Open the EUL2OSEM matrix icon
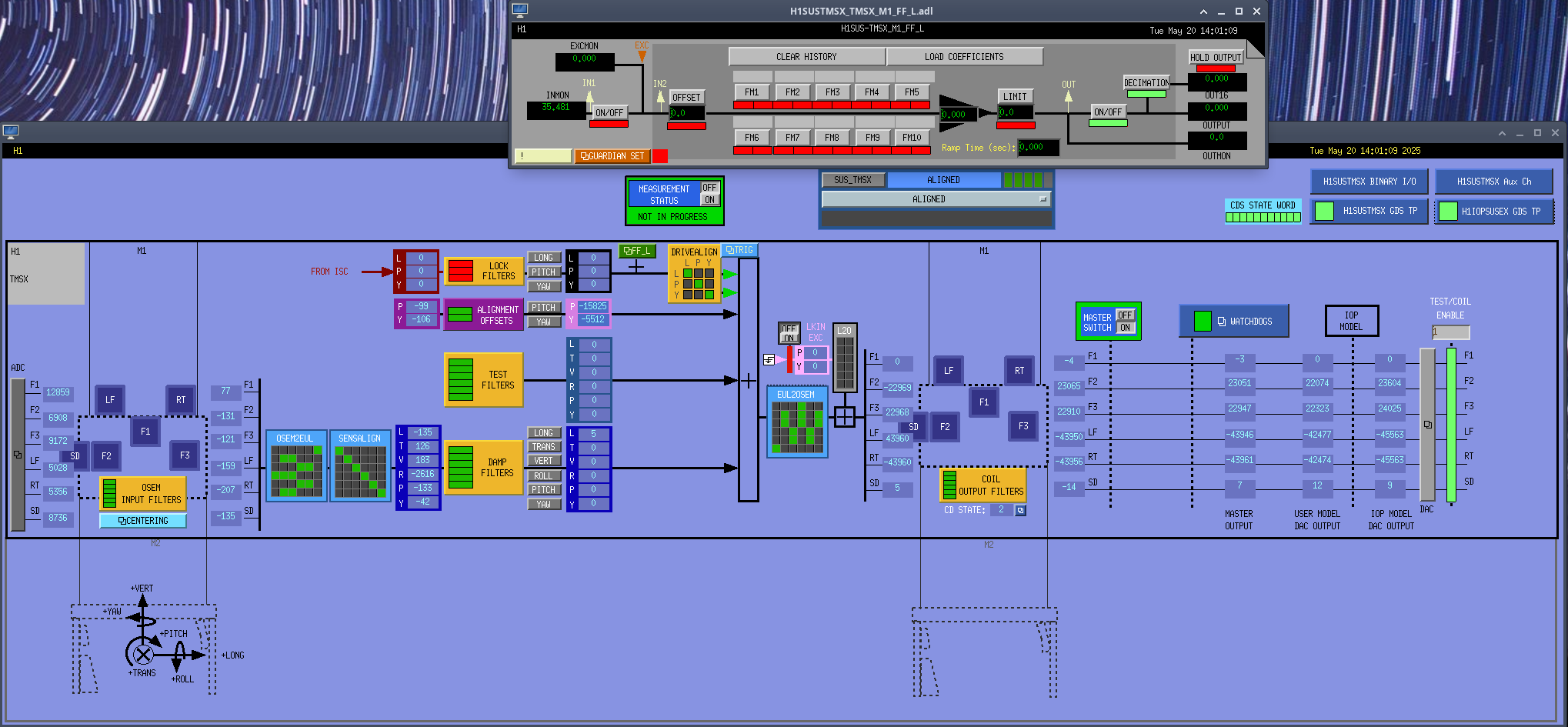1568x727 pixels. tap(797, 428)
